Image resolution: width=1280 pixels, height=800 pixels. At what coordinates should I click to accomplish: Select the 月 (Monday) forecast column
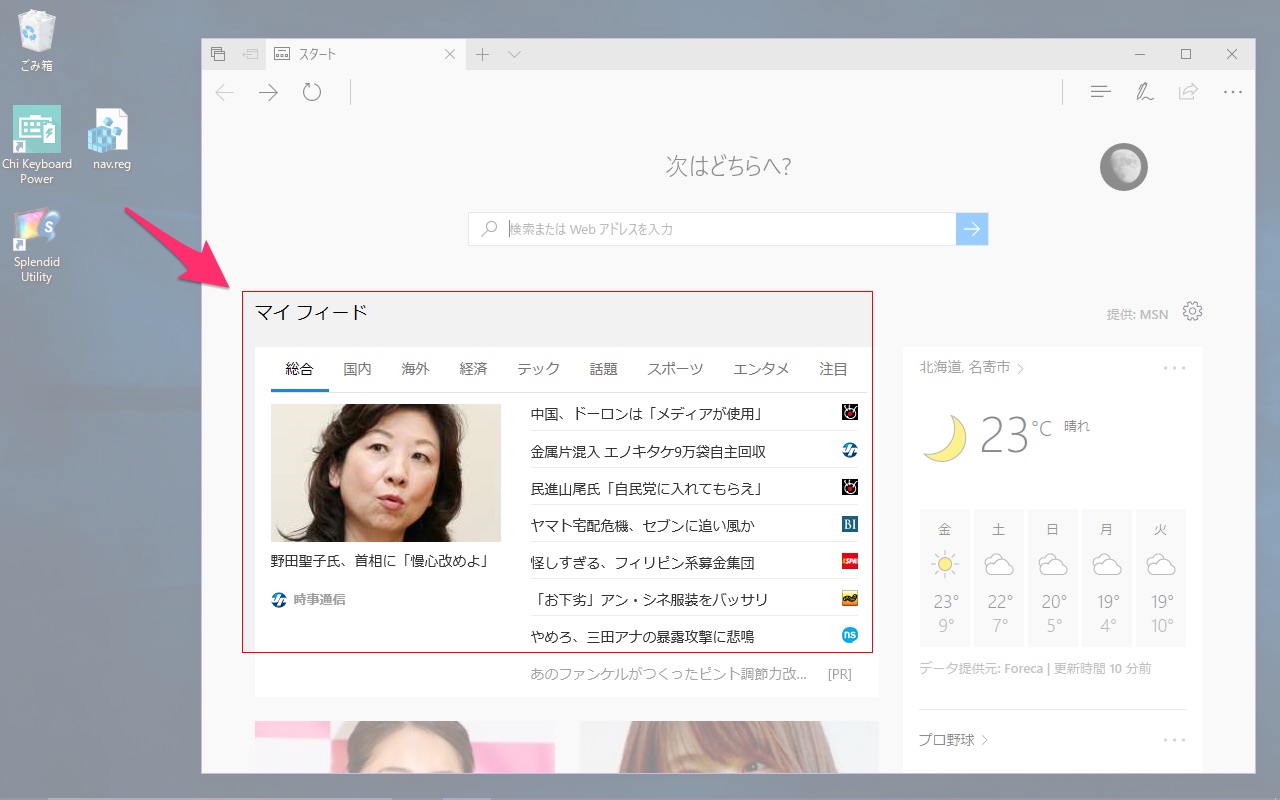tap(1107, 578)
